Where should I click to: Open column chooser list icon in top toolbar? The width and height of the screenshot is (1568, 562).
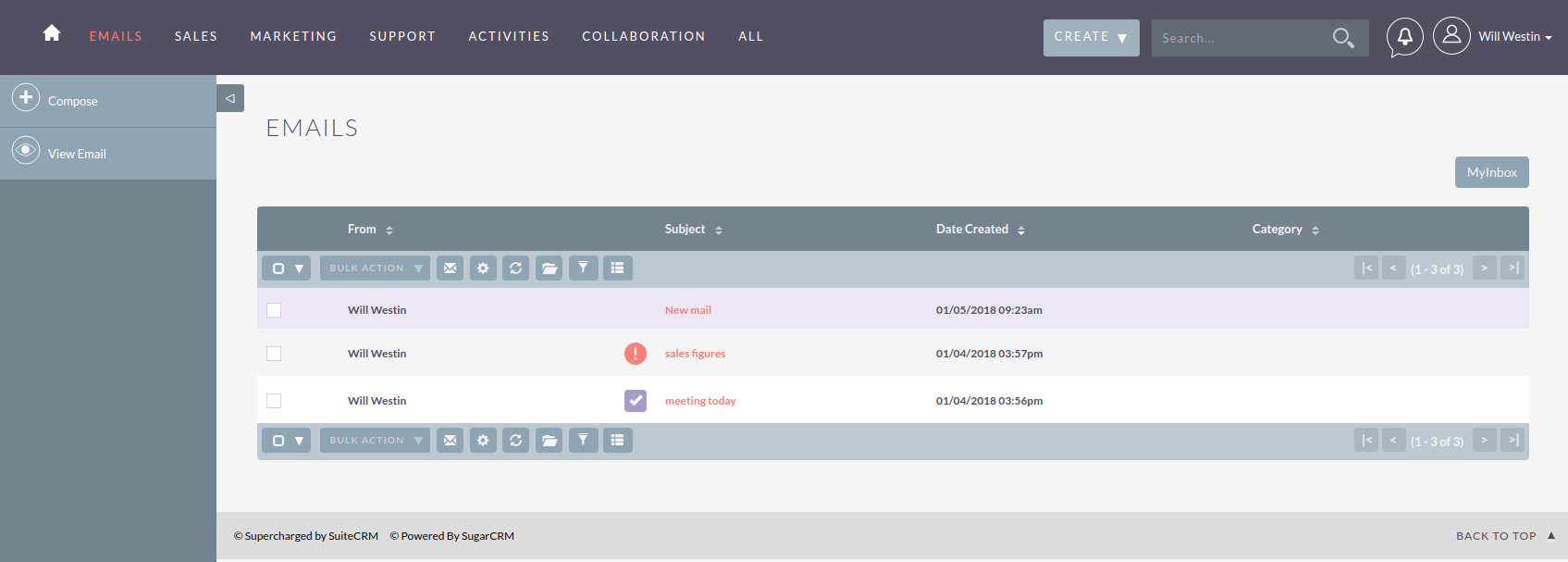[x=617, y=269]
